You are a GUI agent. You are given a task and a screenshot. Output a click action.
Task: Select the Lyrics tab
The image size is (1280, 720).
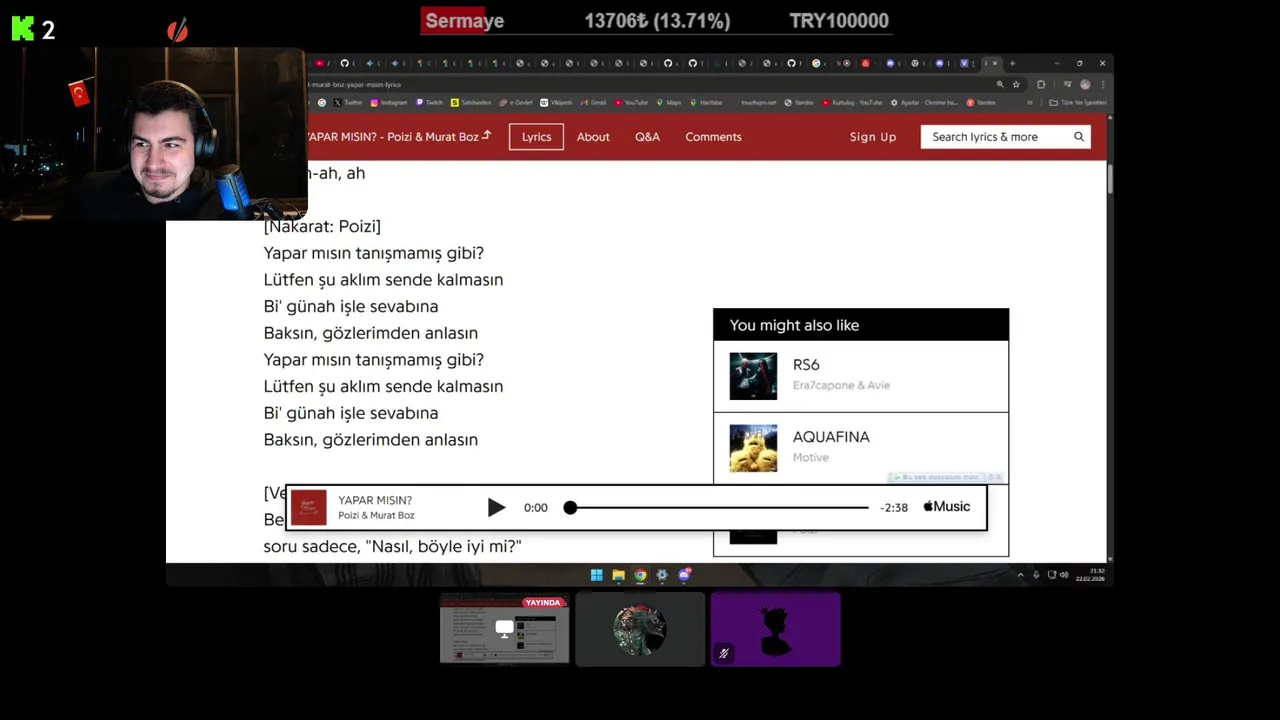point(536,137)
